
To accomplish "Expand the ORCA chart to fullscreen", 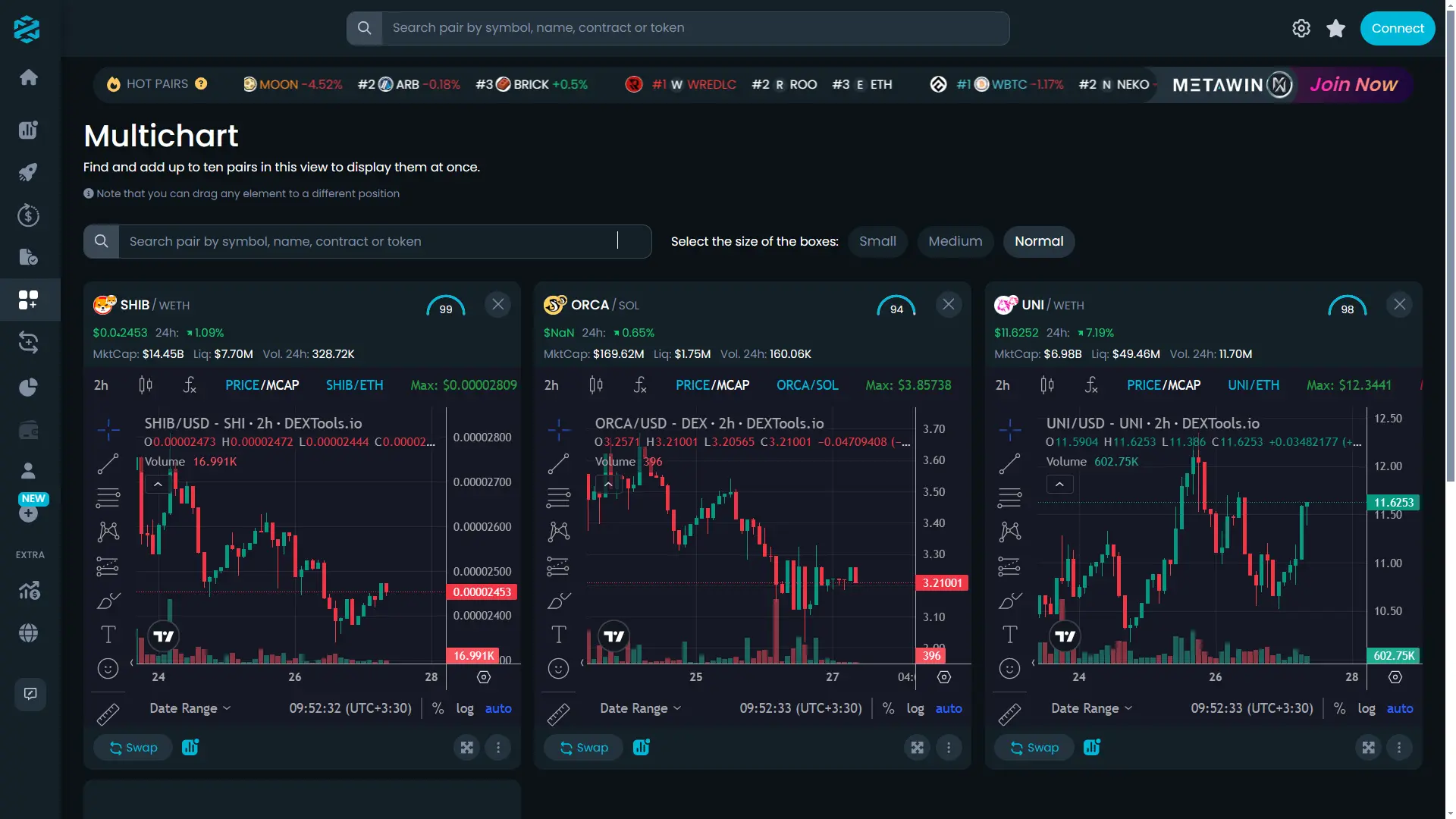I will pos(918,748).
